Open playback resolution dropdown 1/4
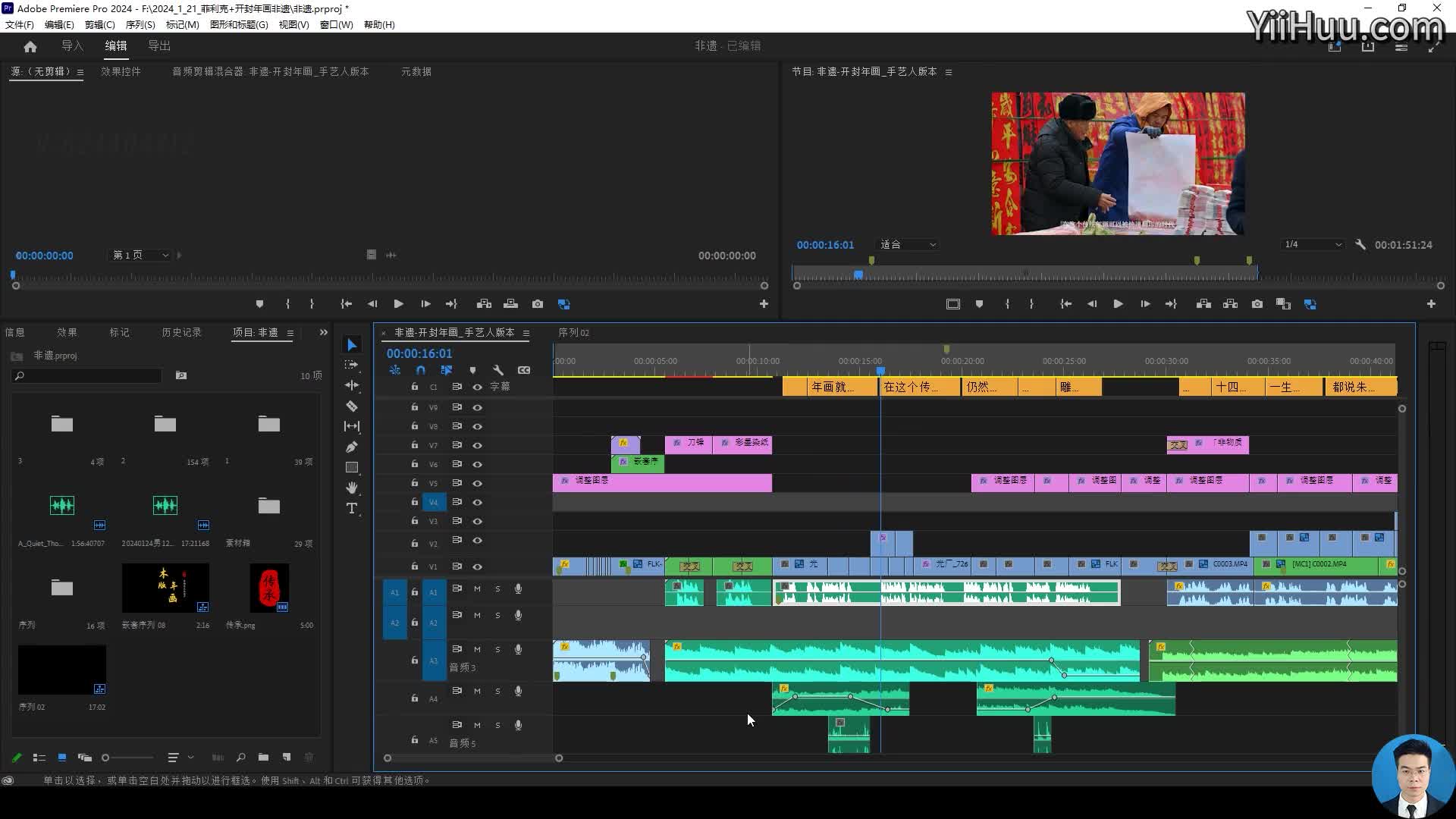This screenshot has width=1456, height=819. click(x=1313, y=245)
